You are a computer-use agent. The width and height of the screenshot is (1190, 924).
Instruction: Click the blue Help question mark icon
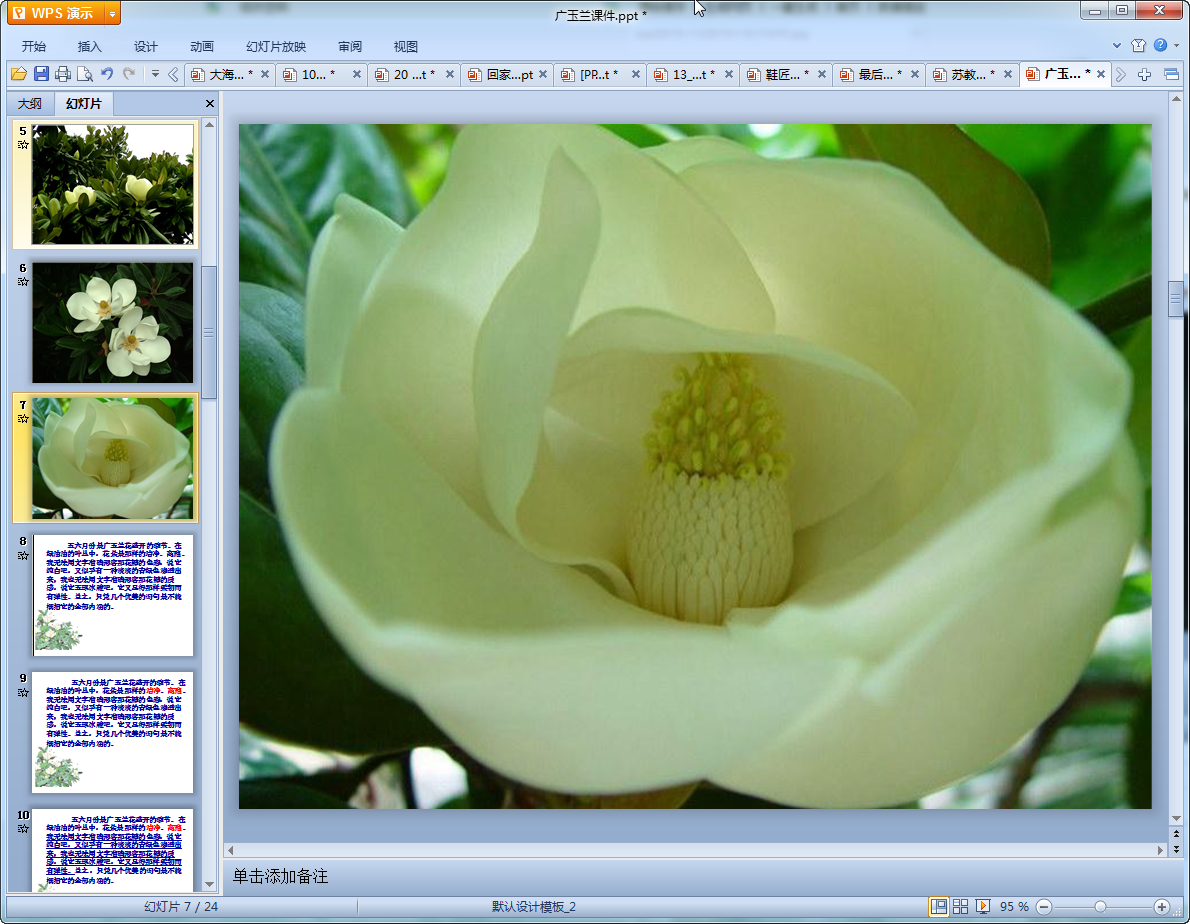click(x=1160, y=46)
